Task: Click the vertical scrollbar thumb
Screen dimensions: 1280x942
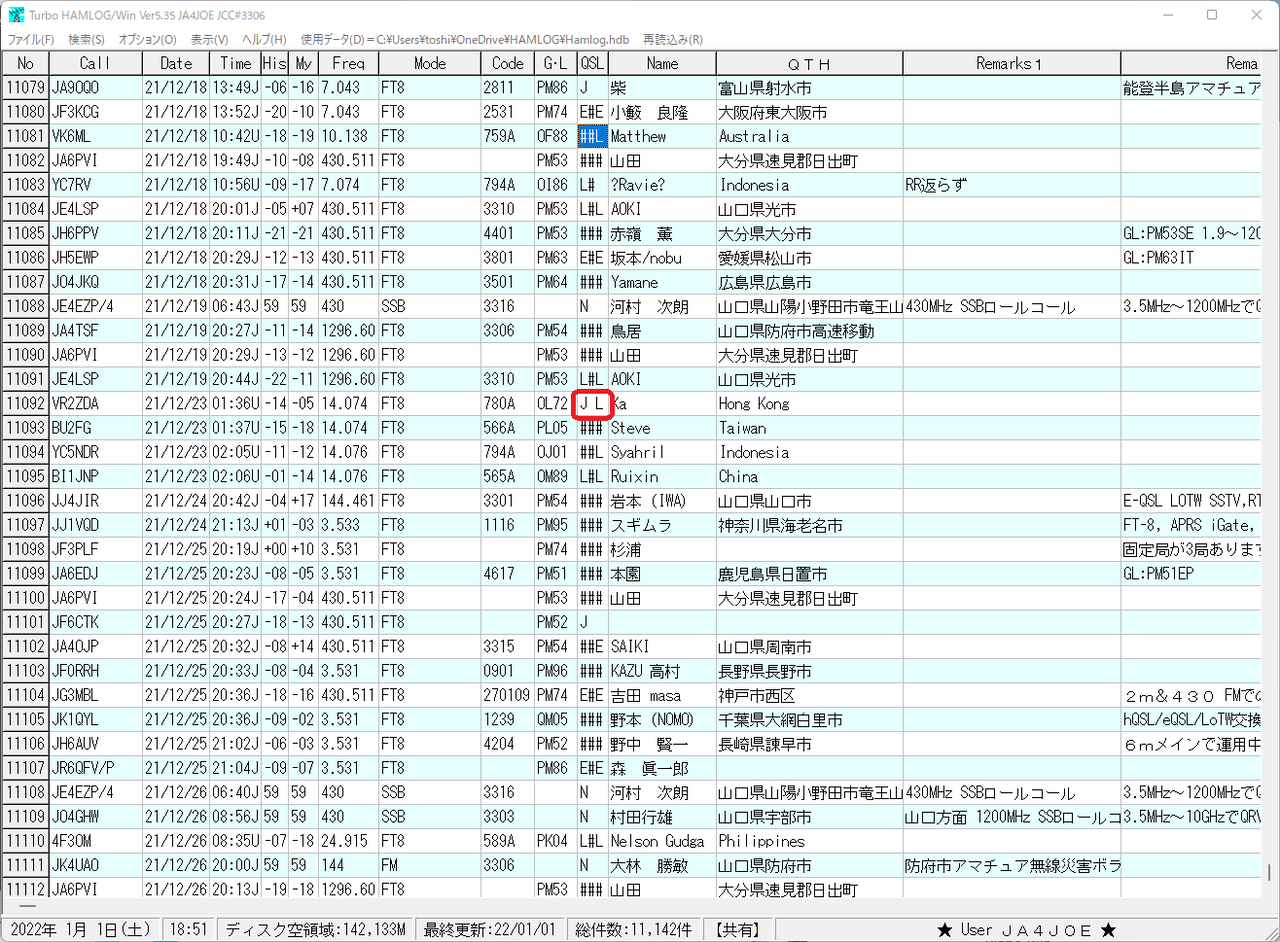Action: [x=1269, y=871]
